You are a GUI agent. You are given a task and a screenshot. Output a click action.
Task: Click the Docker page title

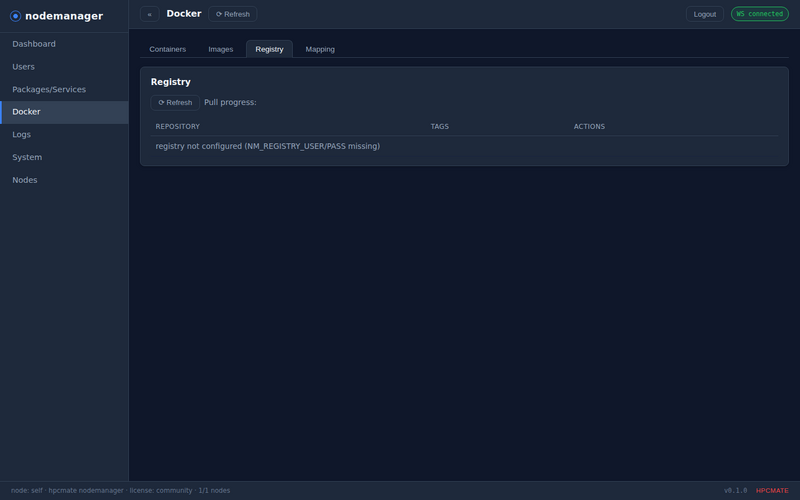point(184,14)
